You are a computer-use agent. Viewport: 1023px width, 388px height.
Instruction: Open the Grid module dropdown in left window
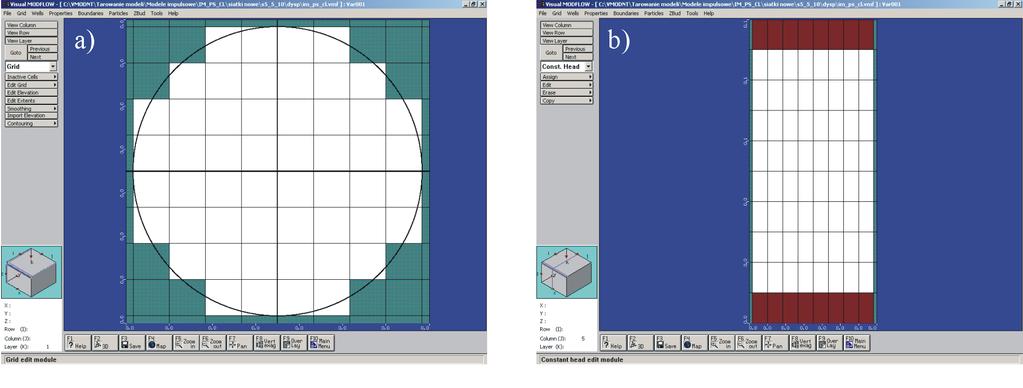pos(53,67)
